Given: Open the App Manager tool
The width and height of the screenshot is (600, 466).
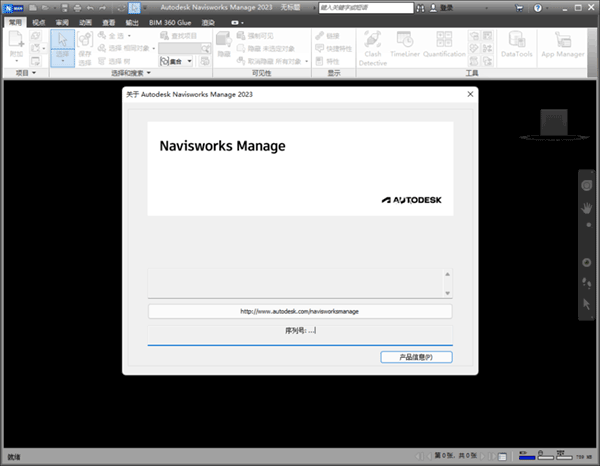Looking at the screenshot, I should (562, 44).
